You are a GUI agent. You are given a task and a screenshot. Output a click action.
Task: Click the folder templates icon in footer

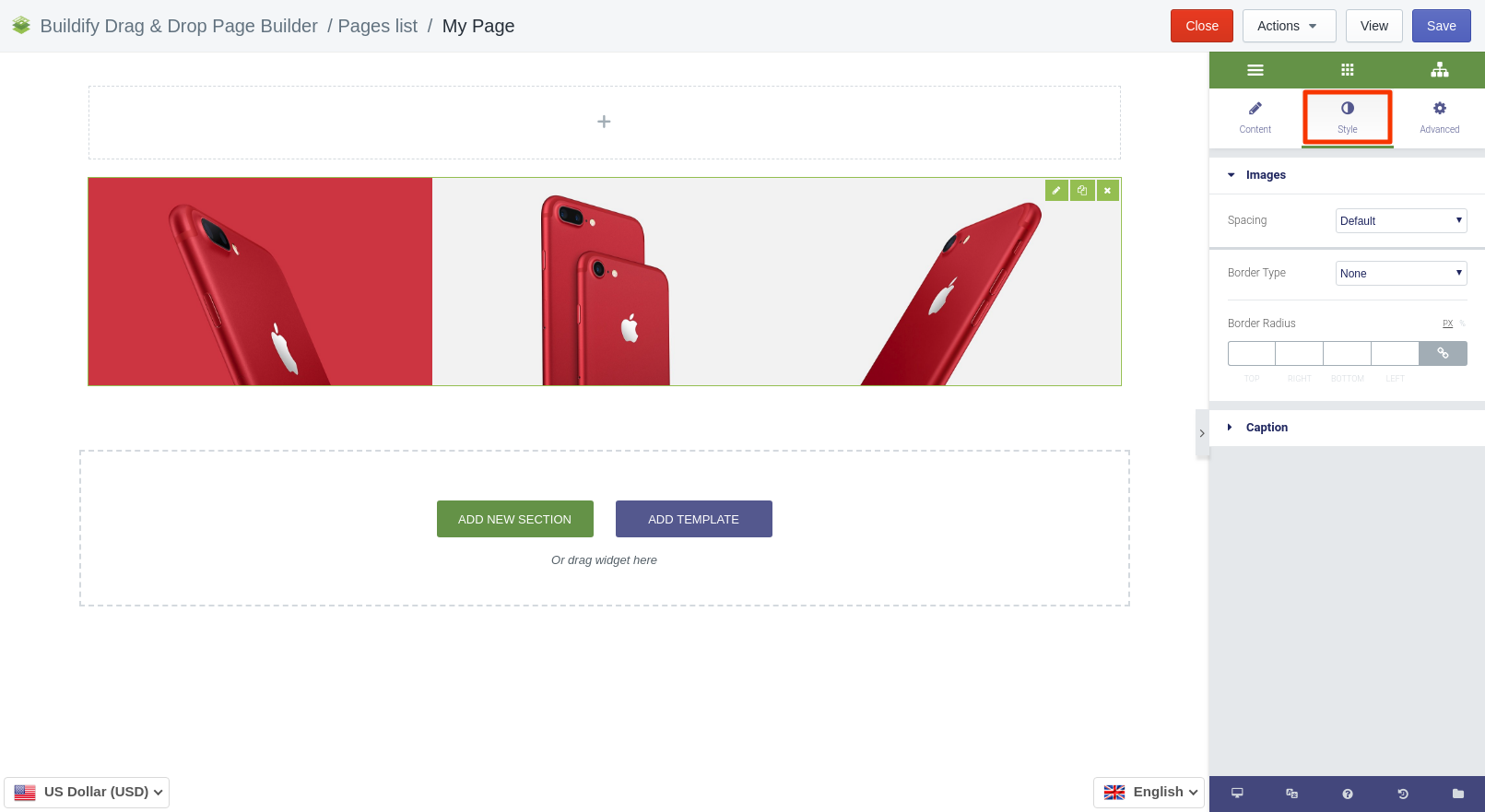1457,794
